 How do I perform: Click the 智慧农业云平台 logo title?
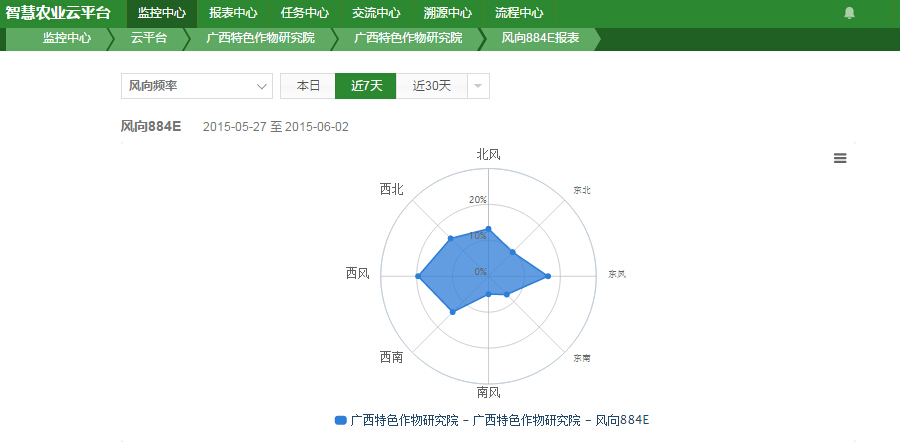58,13
